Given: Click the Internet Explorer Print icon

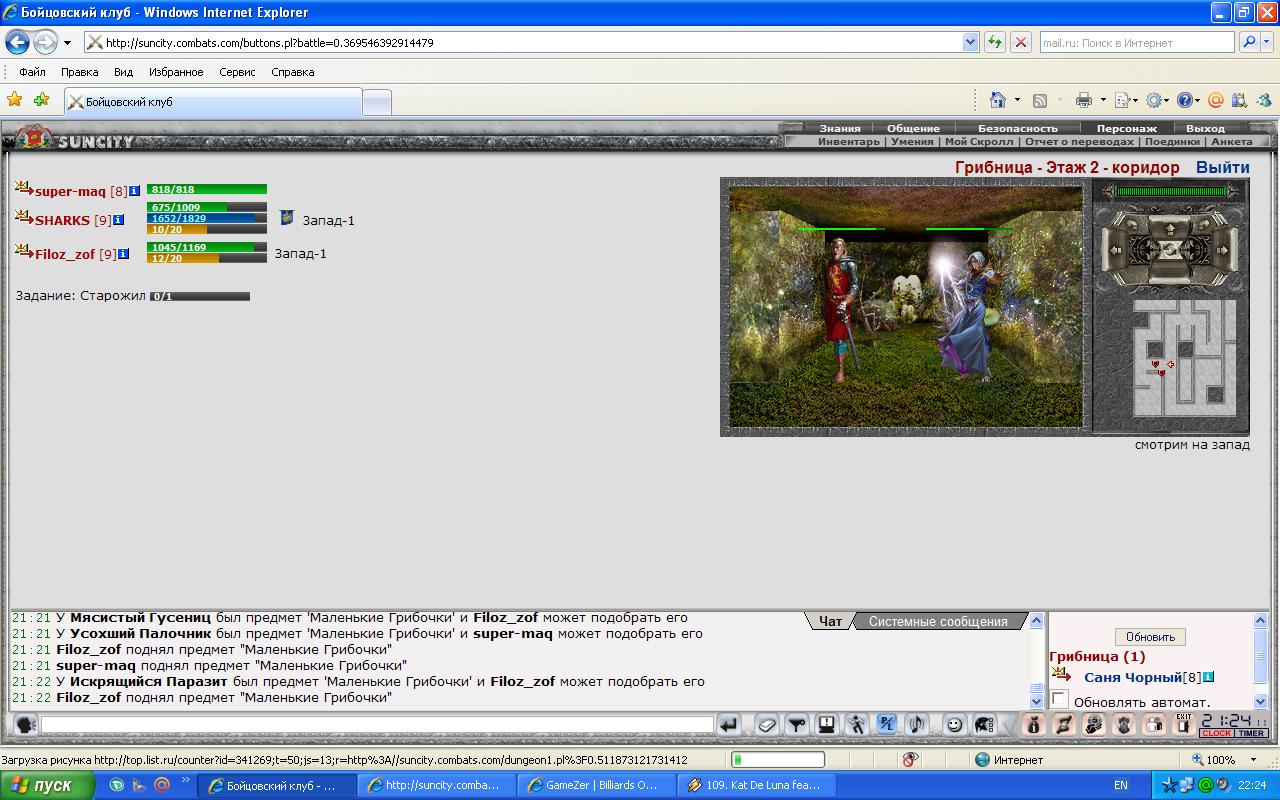Looking at the screenshot, I should (1083, 100).
